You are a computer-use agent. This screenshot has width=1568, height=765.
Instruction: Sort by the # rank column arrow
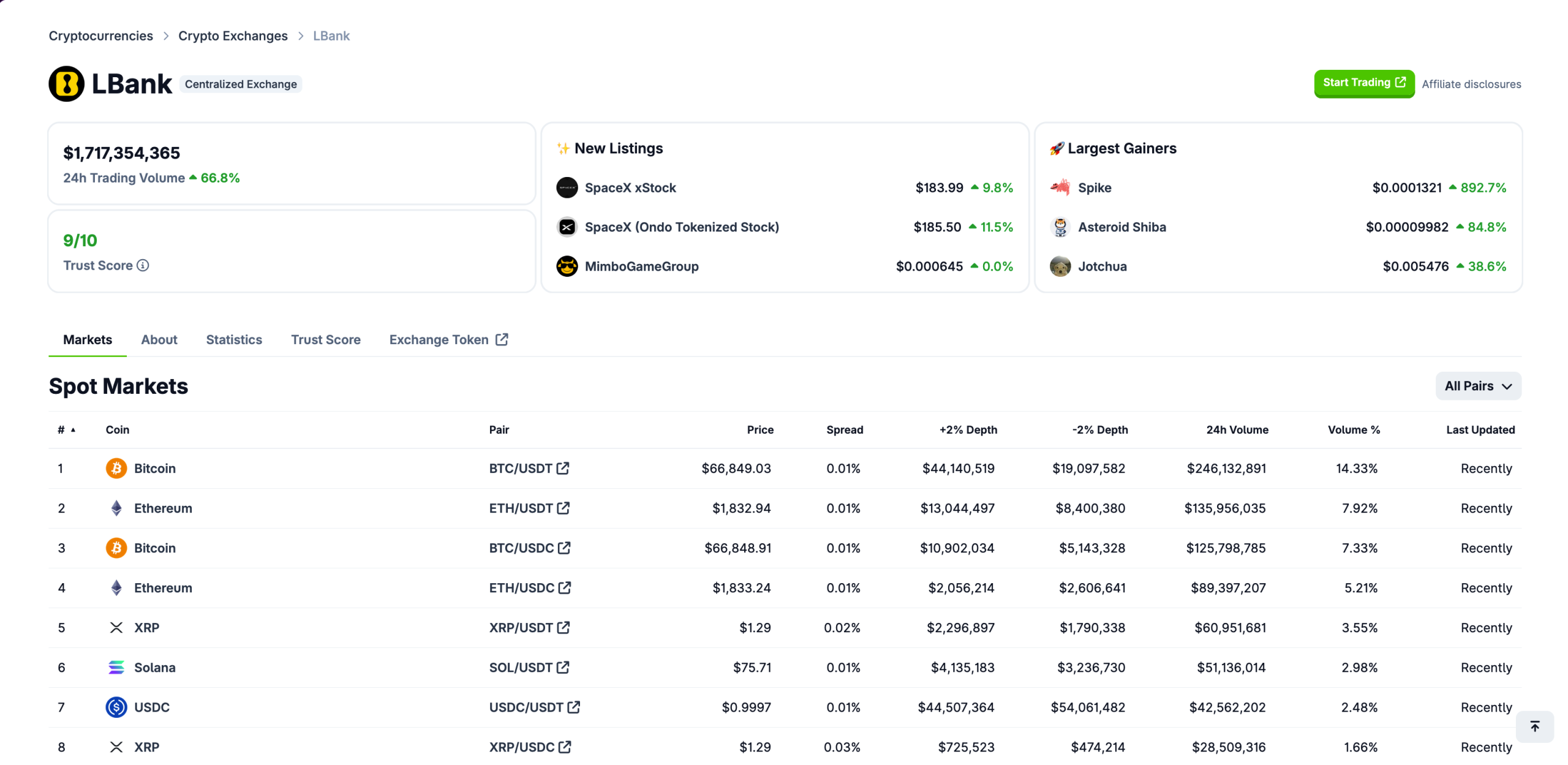point(73,430)
